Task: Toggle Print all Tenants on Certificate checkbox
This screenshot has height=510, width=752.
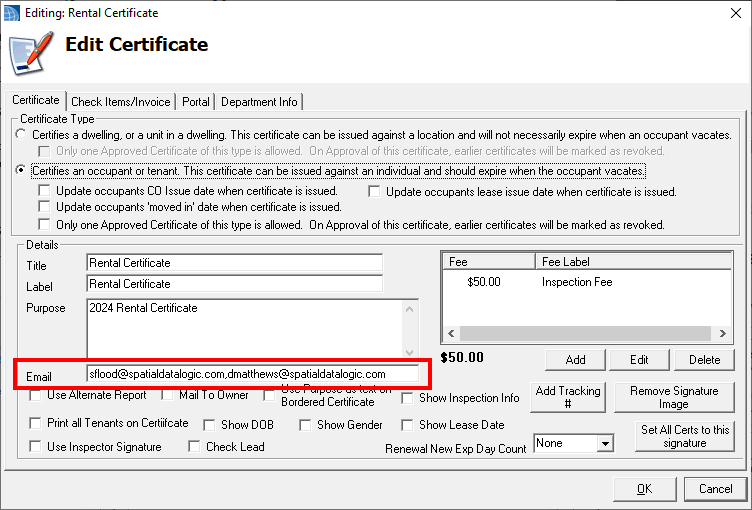Action: point(35,423)
